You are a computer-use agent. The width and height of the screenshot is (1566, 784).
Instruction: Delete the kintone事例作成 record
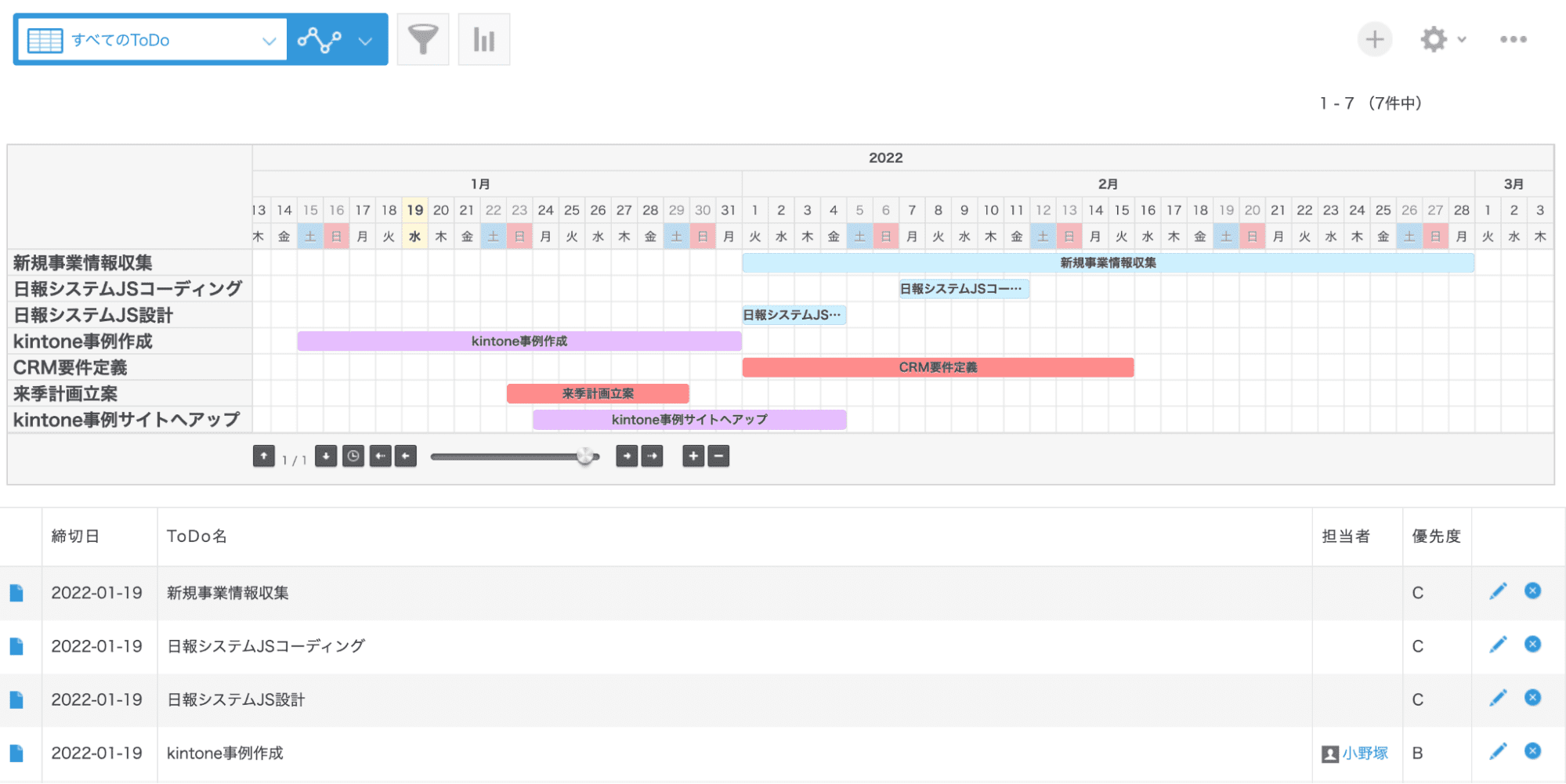pos(1533,750)
